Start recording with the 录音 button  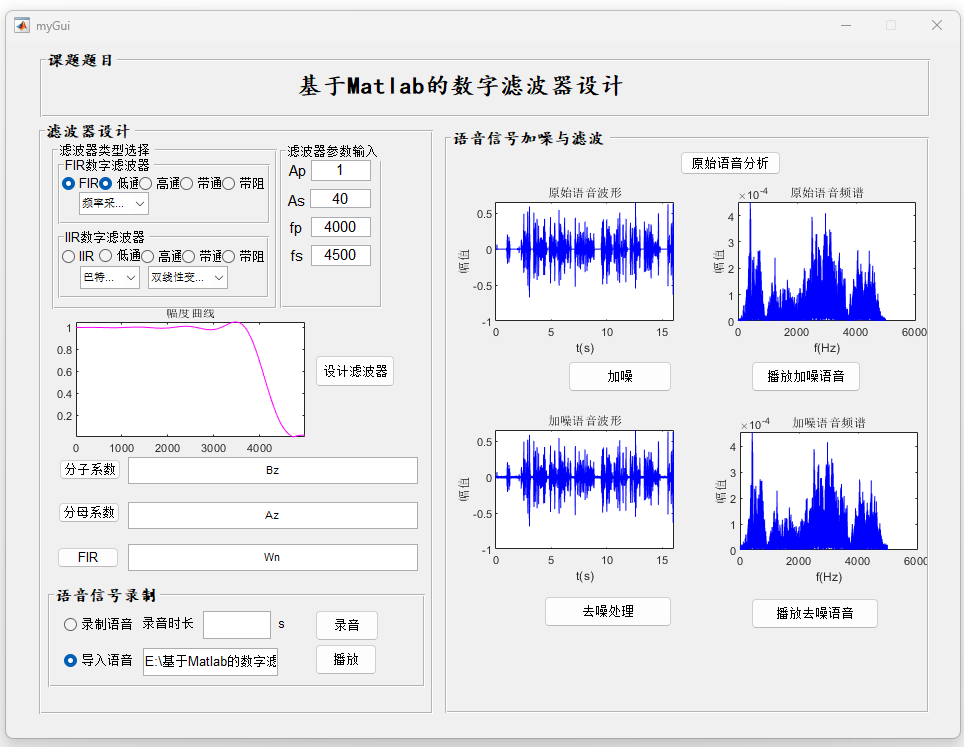point(347,625)
